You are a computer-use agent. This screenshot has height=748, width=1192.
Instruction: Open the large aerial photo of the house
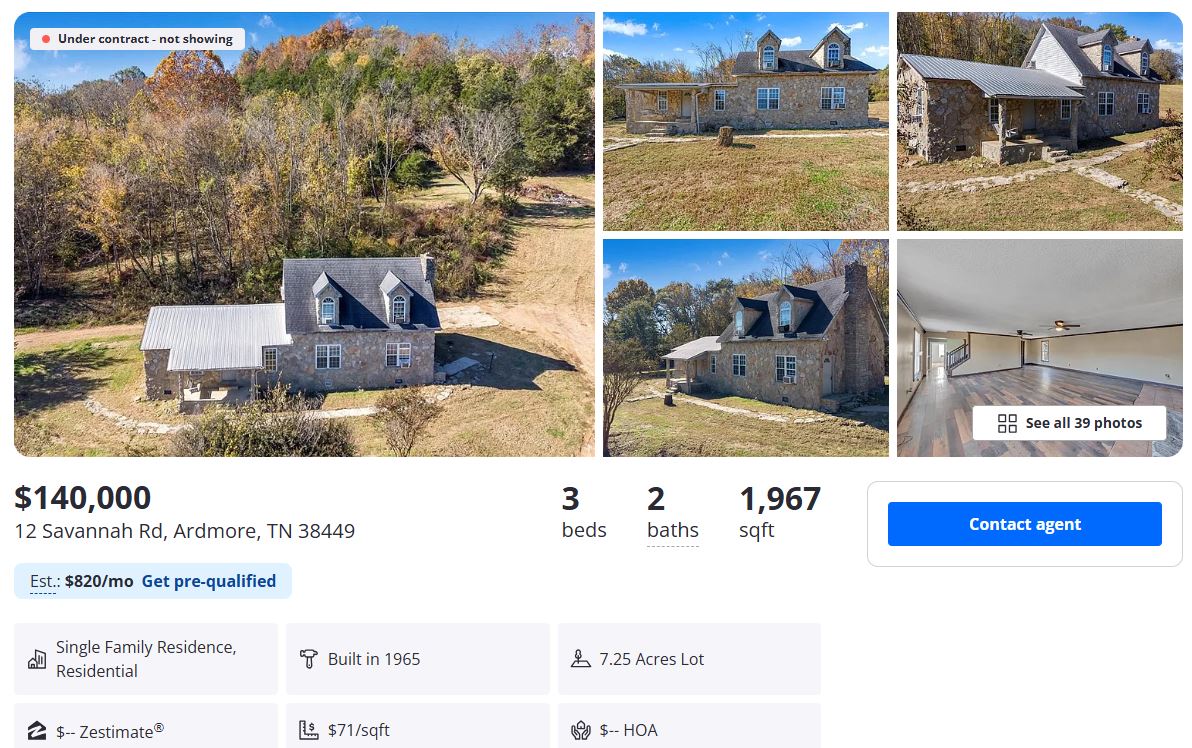pos(304,234)
